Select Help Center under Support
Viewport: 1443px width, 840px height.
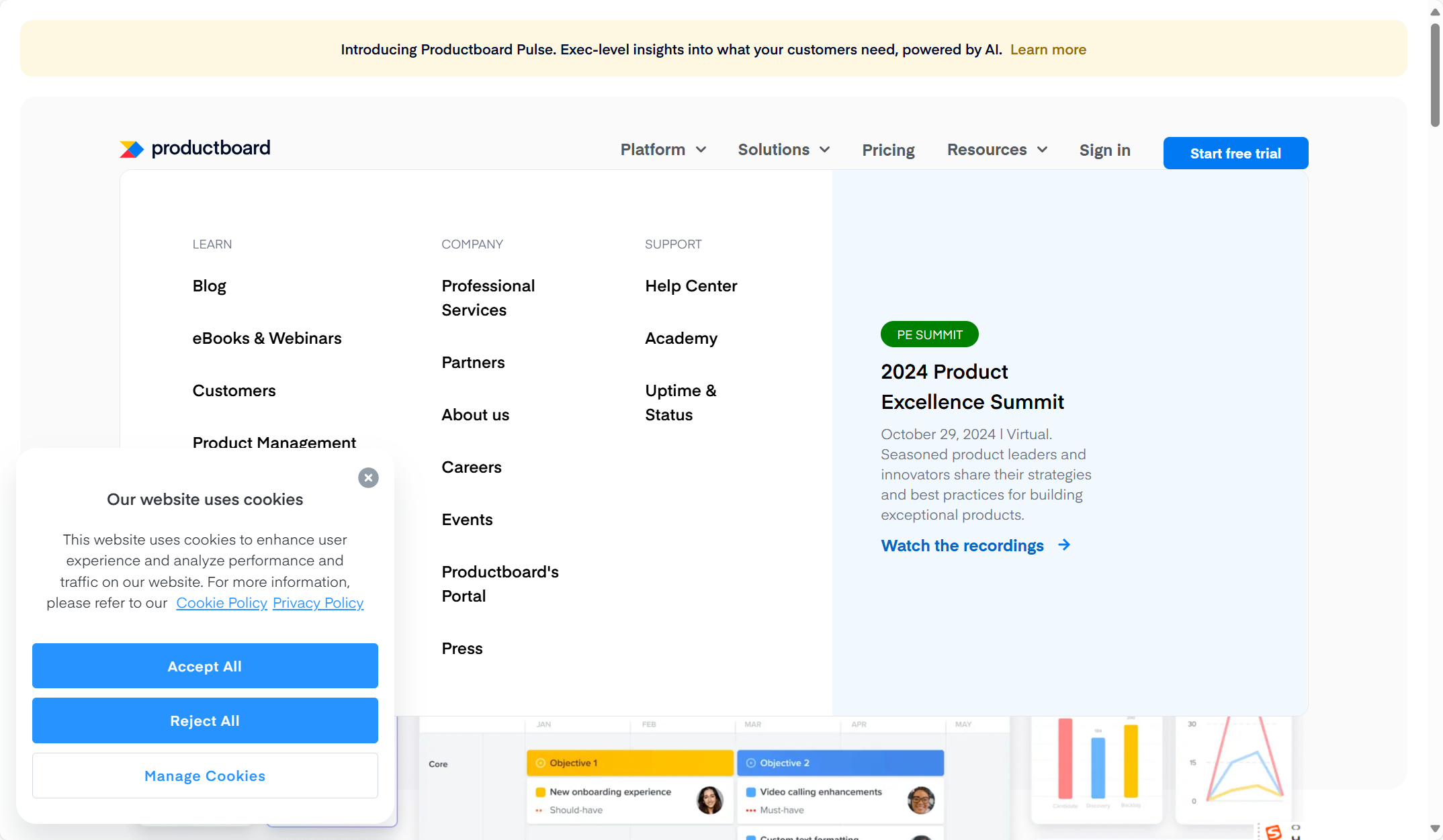tap(691, 286)
